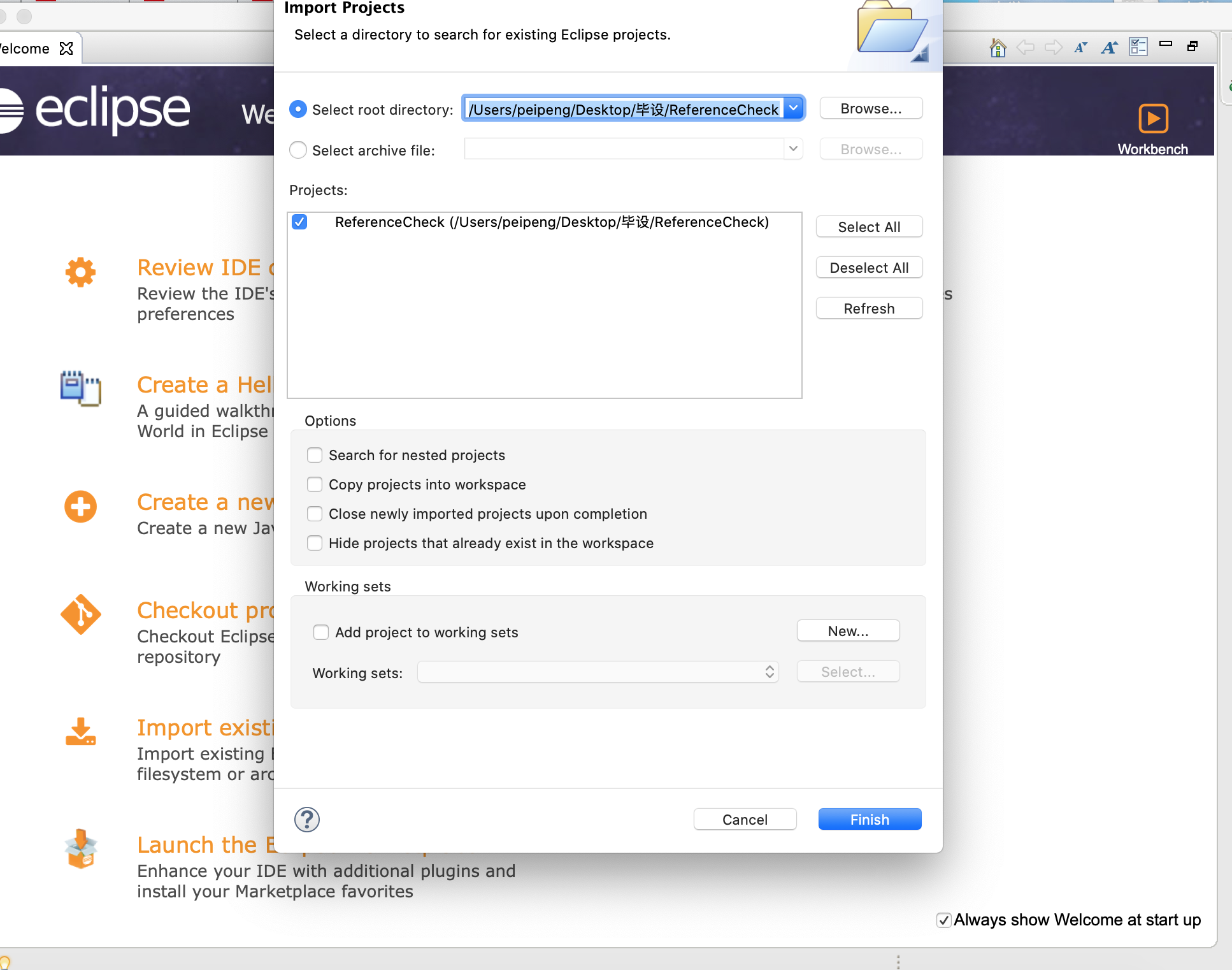
Task: Click the Finish button
Action: [869, 820]
